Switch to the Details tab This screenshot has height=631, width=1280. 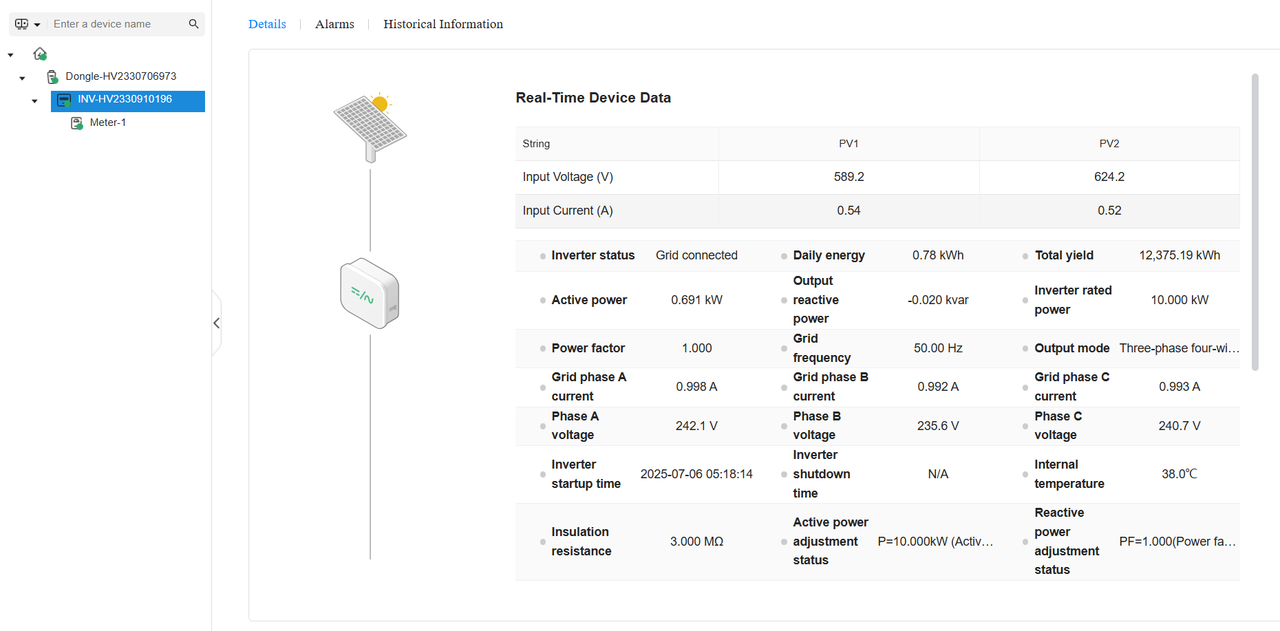pos(267,24)
